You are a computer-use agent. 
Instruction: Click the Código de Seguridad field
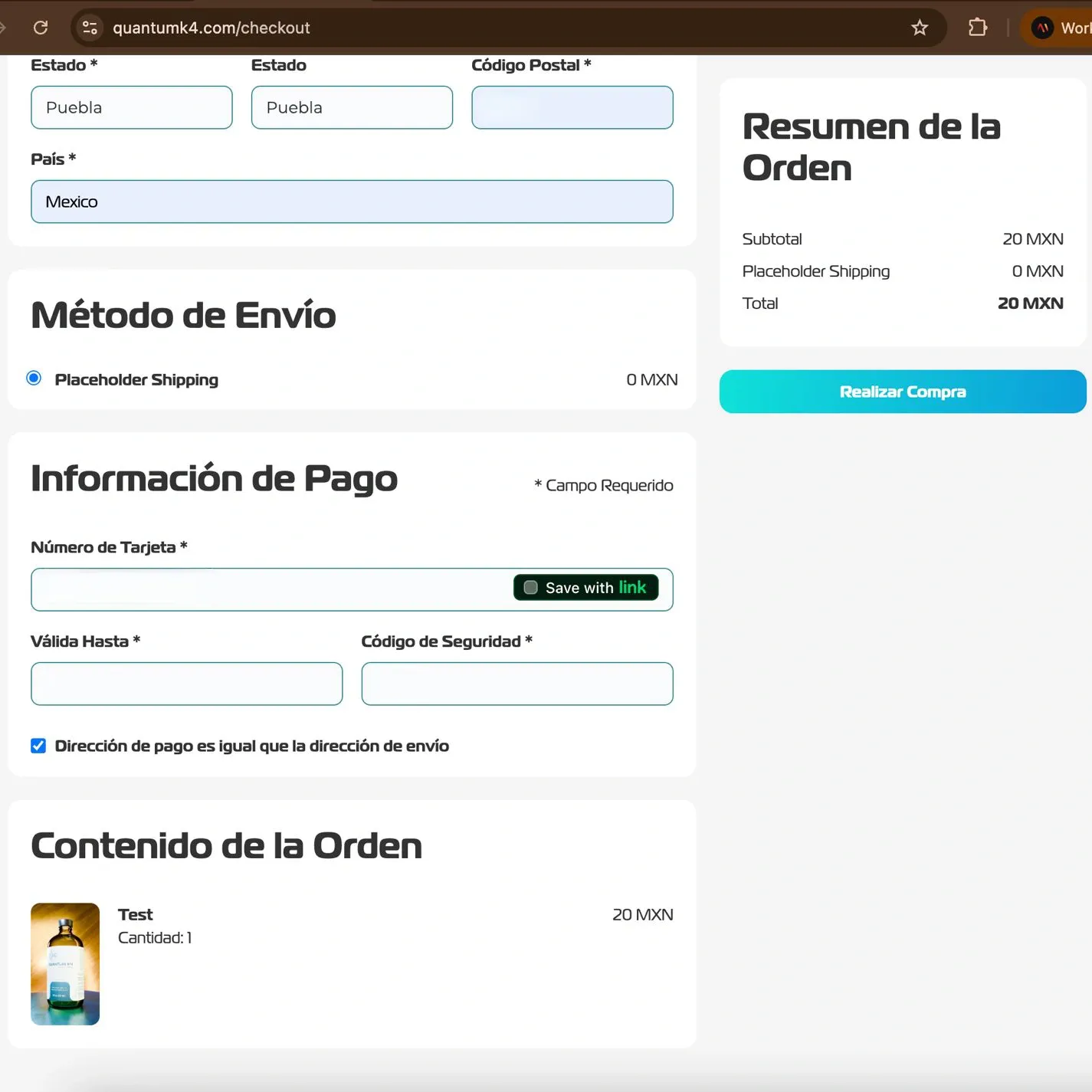coord(516,683)
